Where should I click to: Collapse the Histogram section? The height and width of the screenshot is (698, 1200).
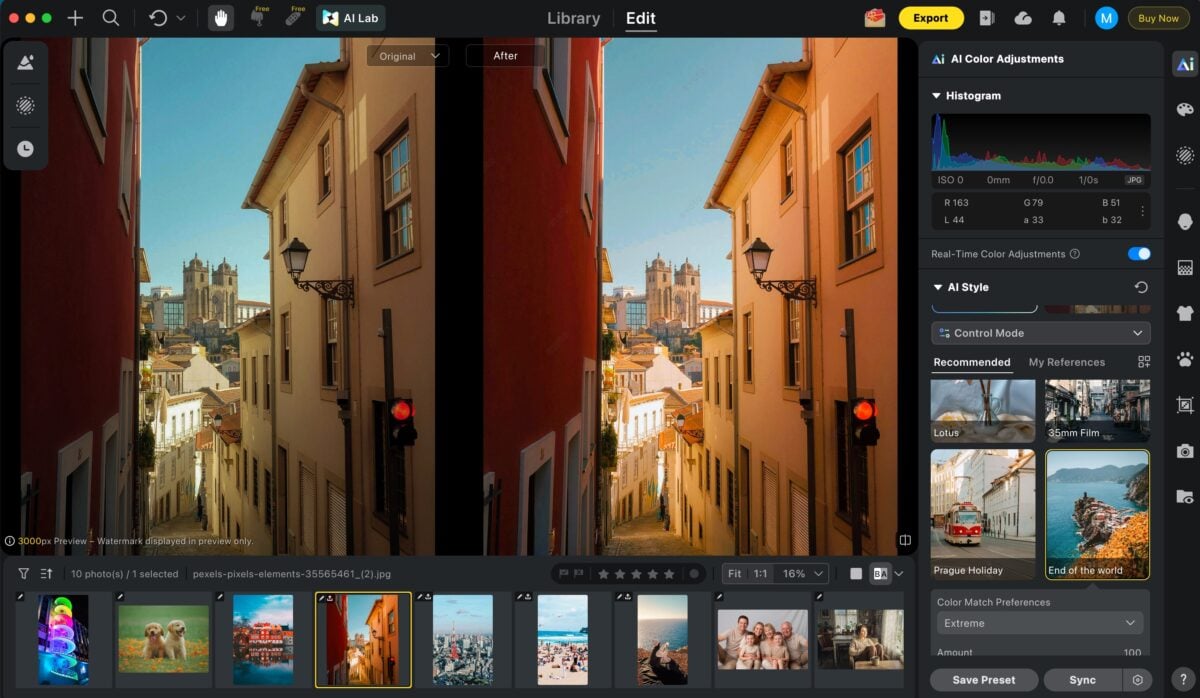pyautogui.click(x=937, y=96)
